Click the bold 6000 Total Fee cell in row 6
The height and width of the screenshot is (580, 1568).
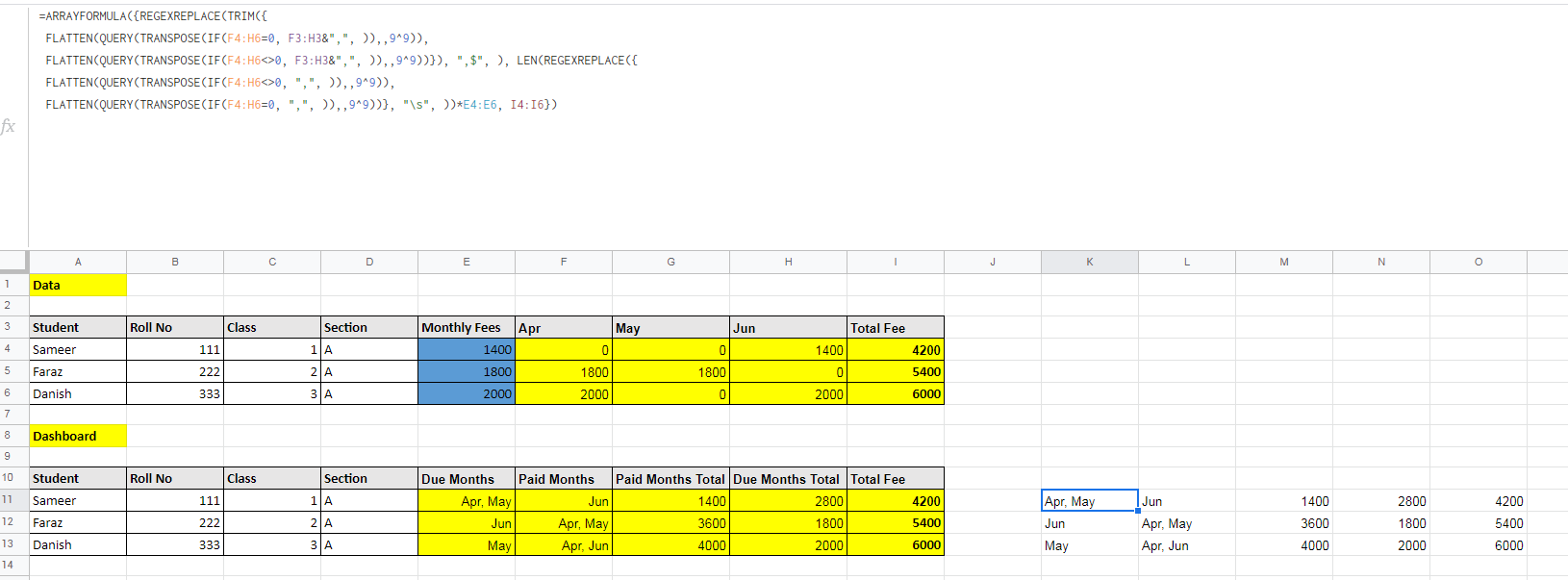pos(896,394)
